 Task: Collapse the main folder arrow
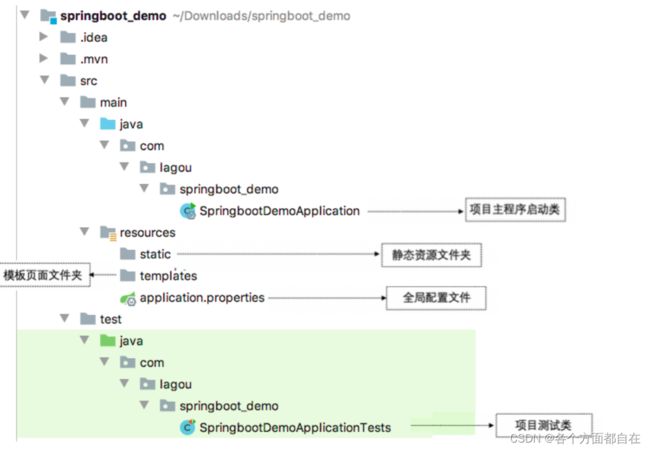coord(63,102)
